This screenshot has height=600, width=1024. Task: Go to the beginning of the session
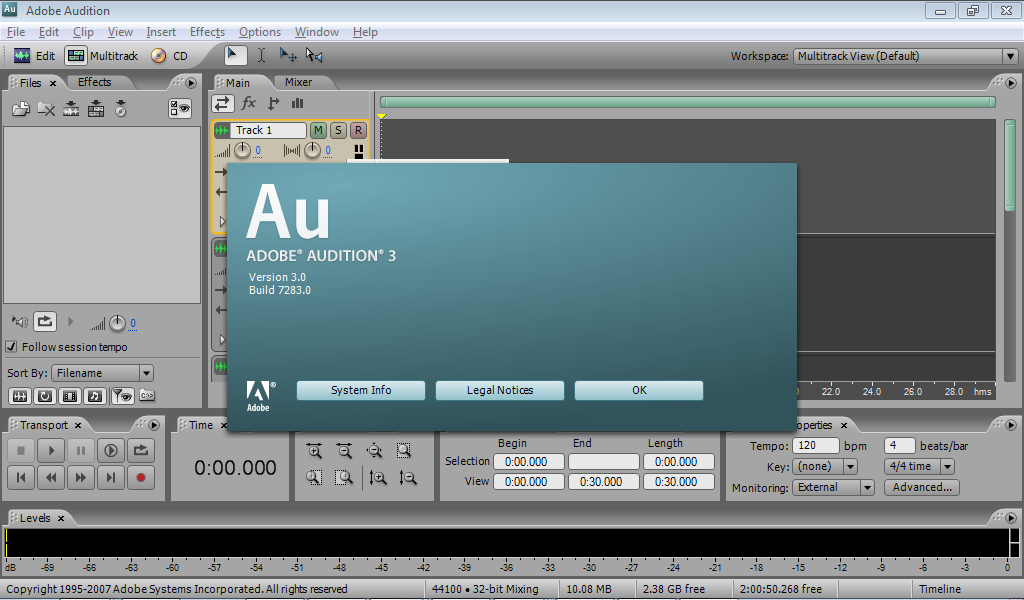(21, 478)
